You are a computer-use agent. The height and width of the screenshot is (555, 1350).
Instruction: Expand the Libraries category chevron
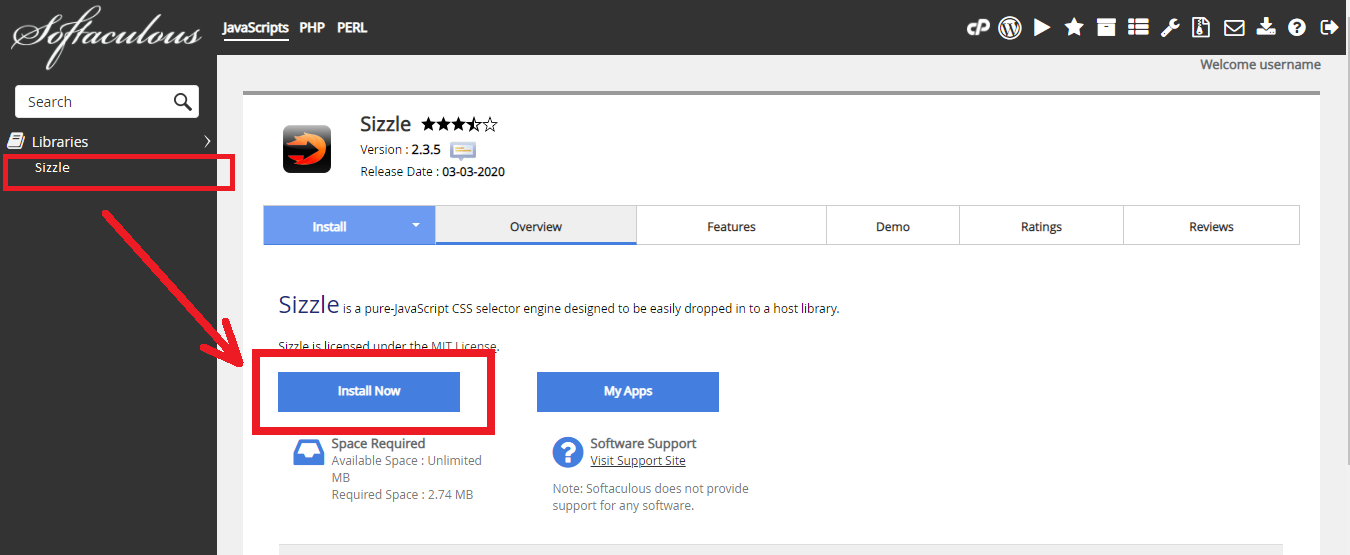(207, 141)
